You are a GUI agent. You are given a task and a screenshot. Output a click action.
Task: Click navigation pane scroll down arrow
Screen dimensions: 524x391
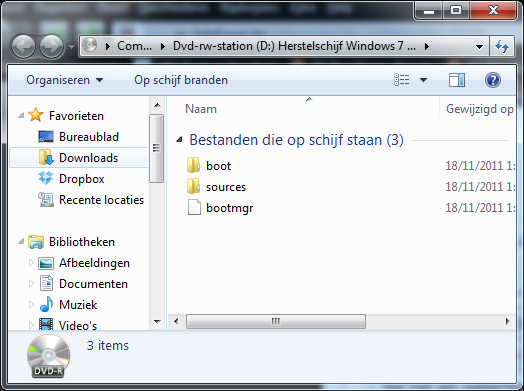click(x=157, y=321)
